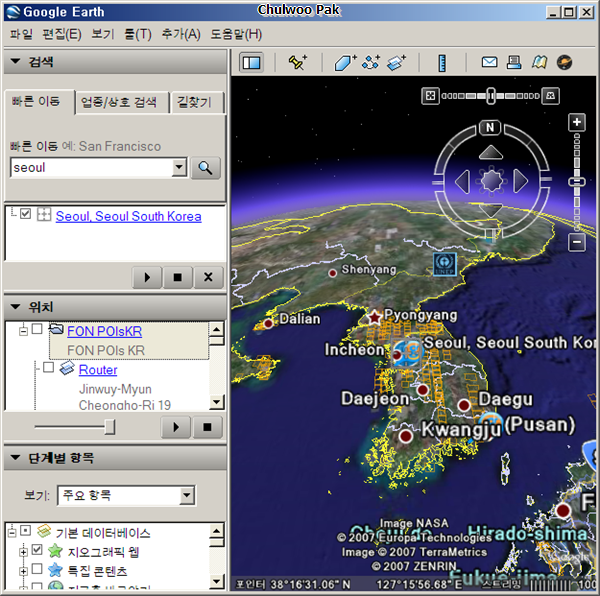Zoom out with the minus button
The image size is (600, 596).
pos(577,242)
